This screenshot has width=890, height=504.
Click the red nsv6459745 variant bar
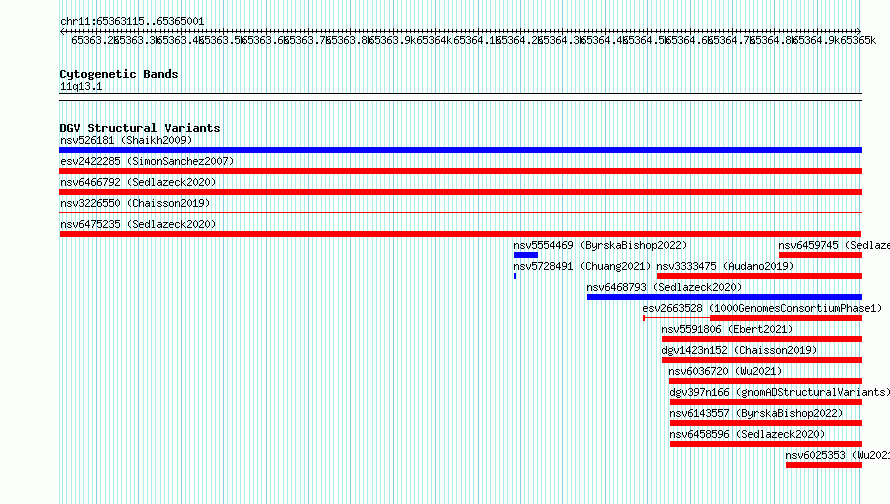coord(821,255)
